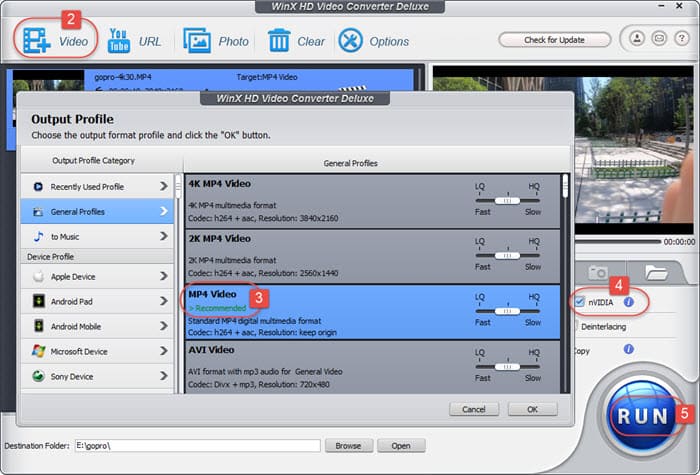Screen dimensions: 700x475
Task: Click the Android Pad icon
Action: (39, 301)
